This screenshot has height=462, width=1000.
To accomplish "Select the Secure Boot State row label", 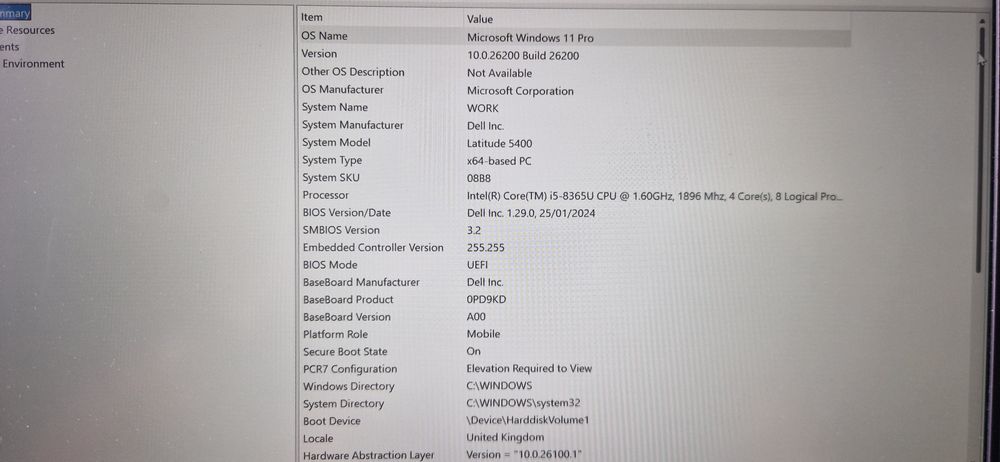I will tap(345, 352).
